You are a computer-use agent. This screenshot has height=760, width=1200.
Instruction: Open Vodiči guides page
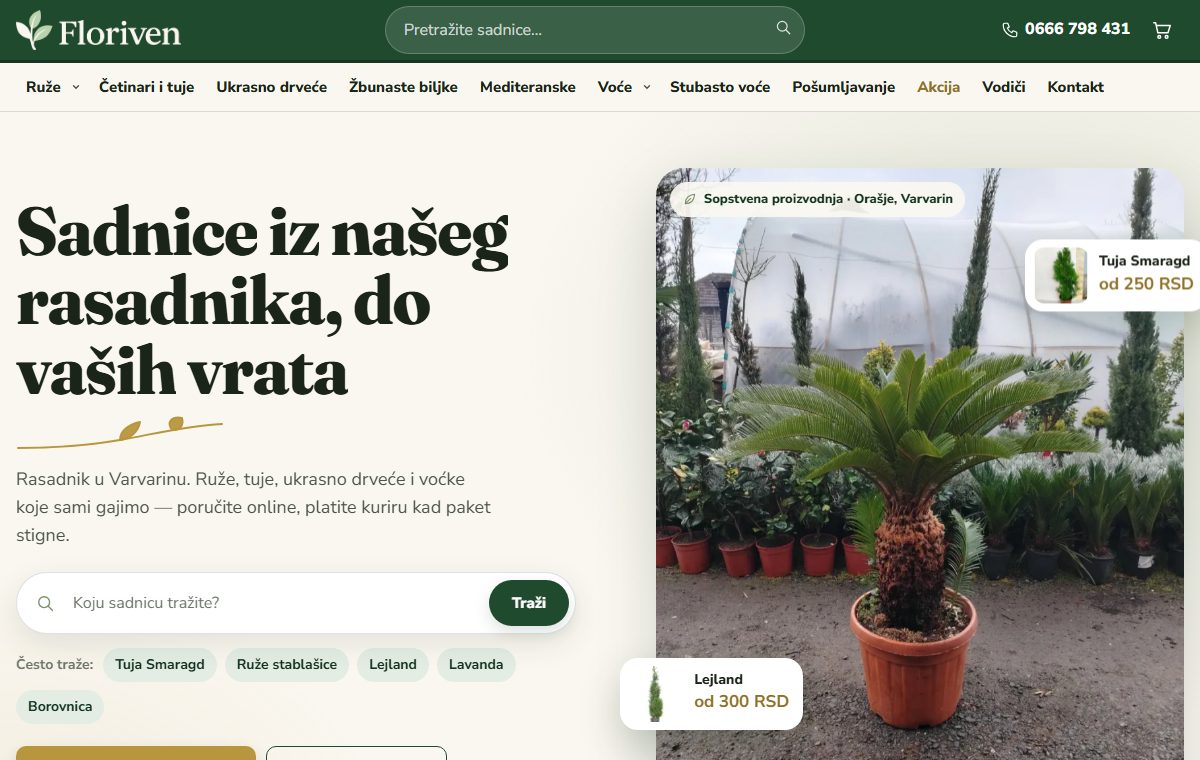1004,87
